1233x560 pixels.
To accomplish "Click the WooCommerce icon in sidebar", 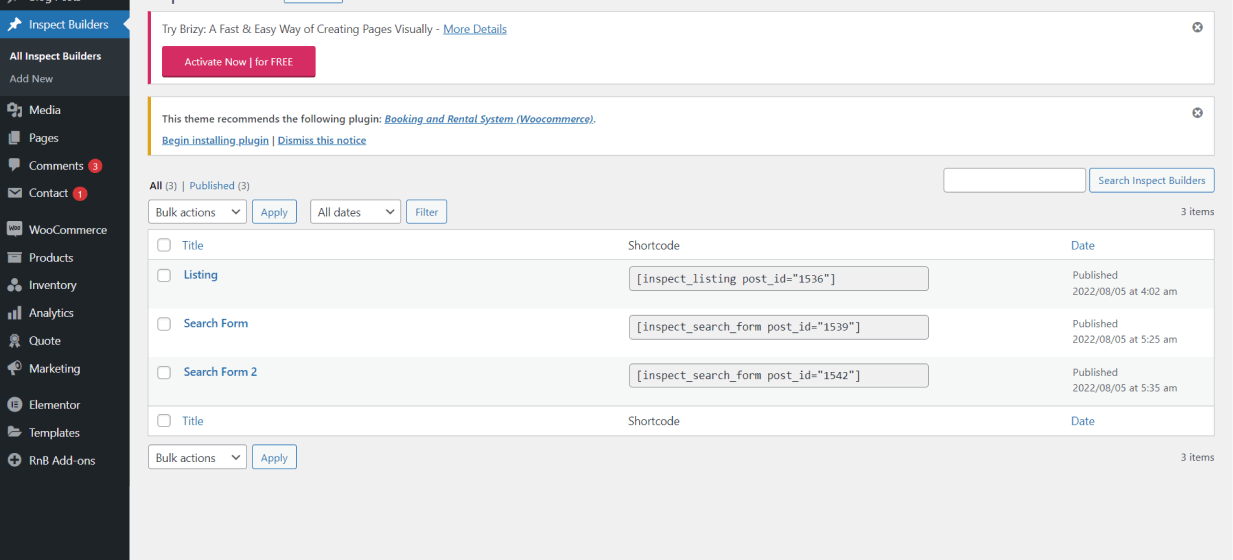I will (14, 229).
